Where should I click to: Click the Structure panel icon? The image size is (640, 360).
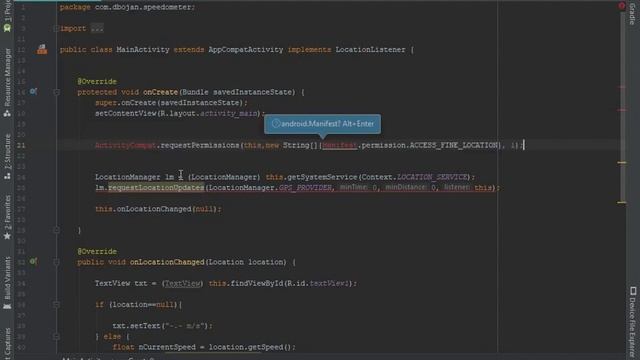coord(7,176)
